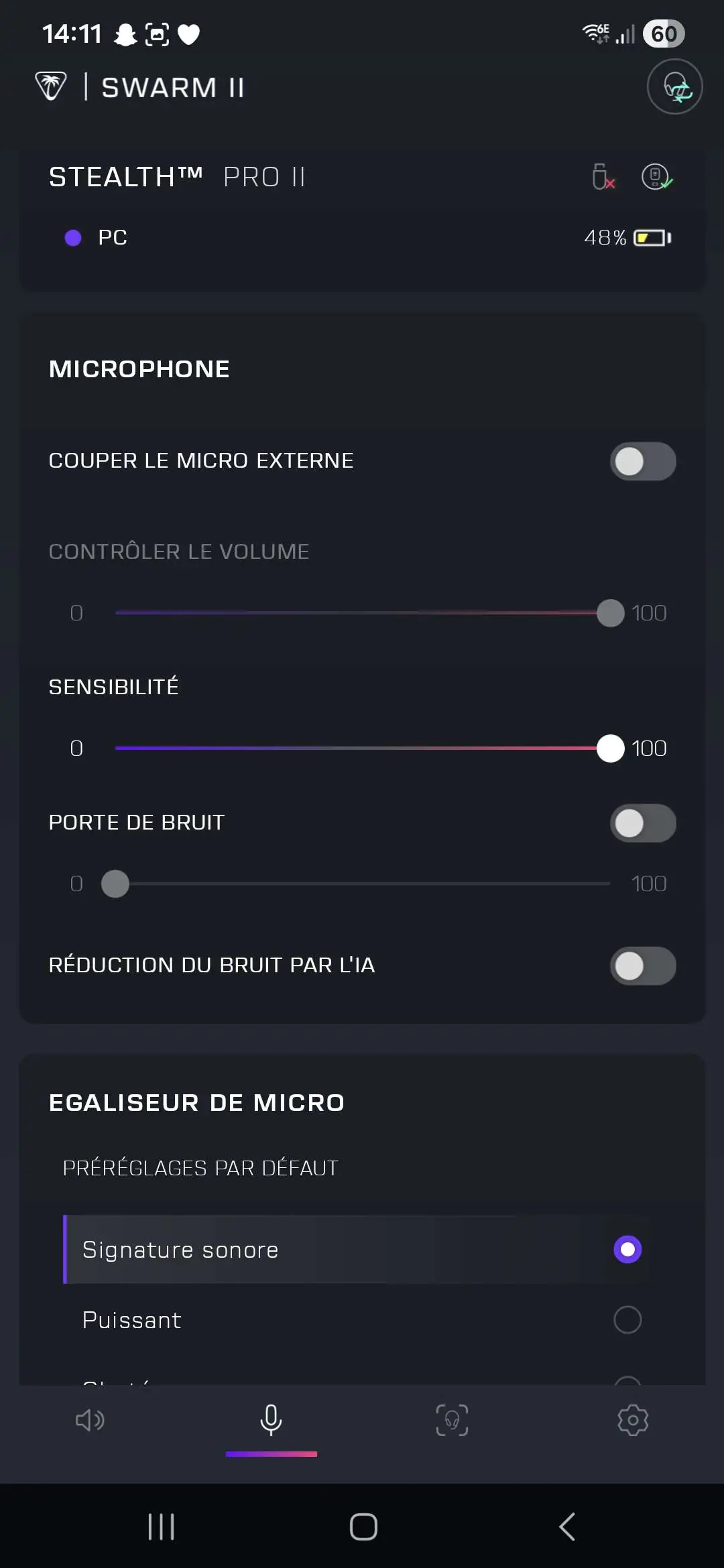Select the Signature sonore radio button
Image resolution: width=724 pixels, height=1568 pixels.
pos(627,1250)
